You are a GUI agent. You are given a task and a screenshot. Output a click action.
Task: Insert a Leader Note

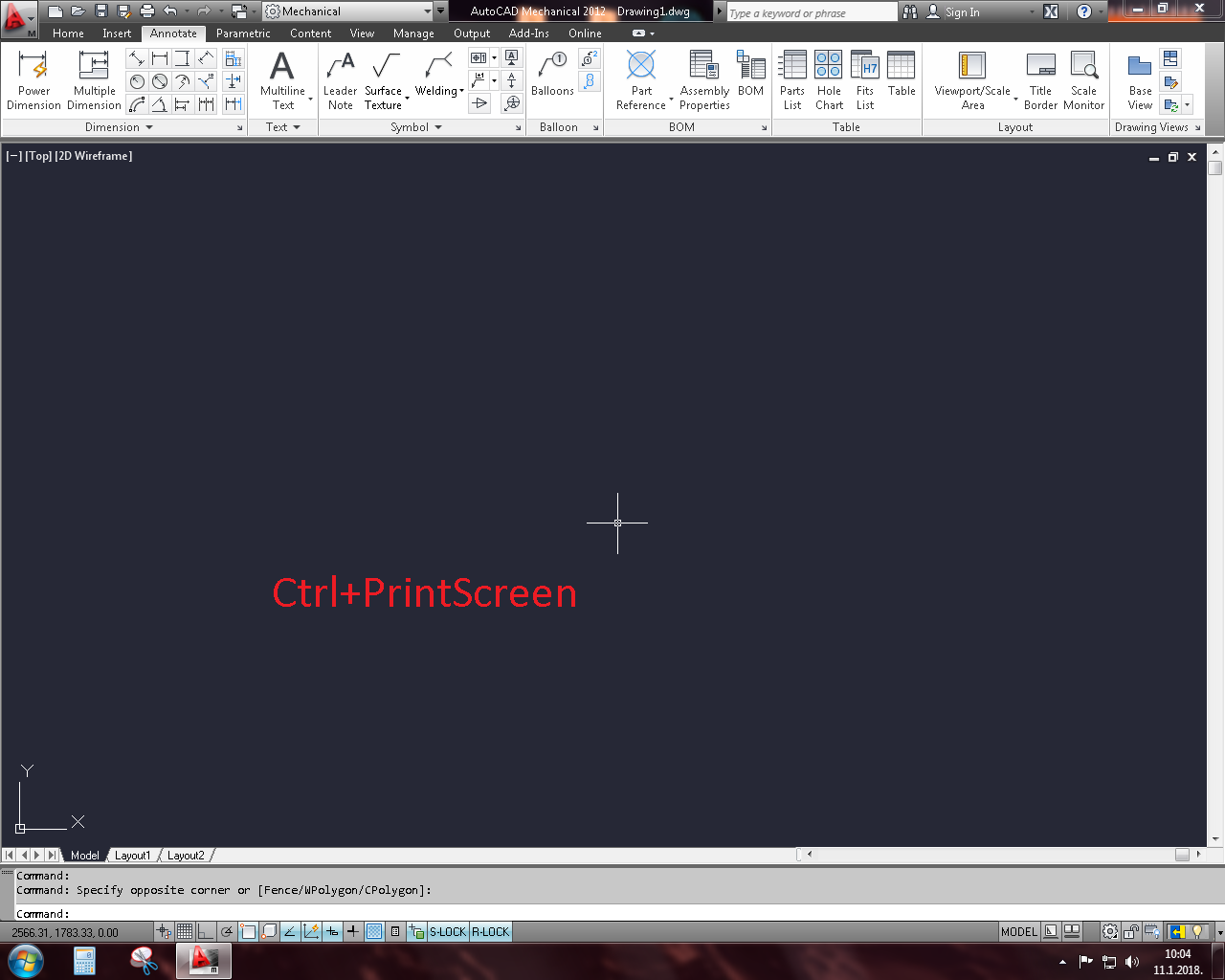[x=340, y=80]
